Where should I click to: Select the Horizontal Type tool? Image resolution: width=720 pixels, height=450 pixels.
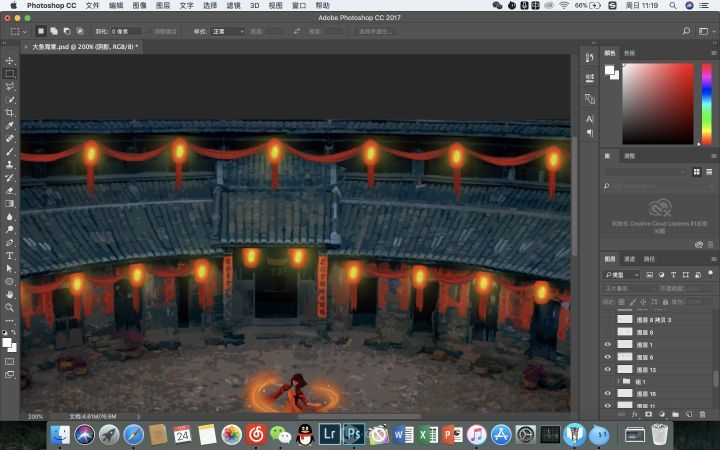(x=10, y=255)
